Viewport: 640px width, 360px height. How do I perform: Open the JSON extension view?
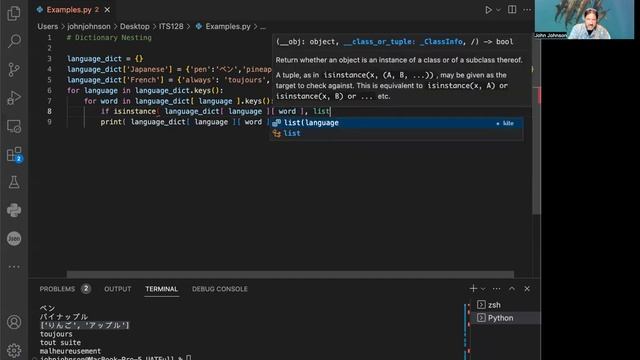14,239
